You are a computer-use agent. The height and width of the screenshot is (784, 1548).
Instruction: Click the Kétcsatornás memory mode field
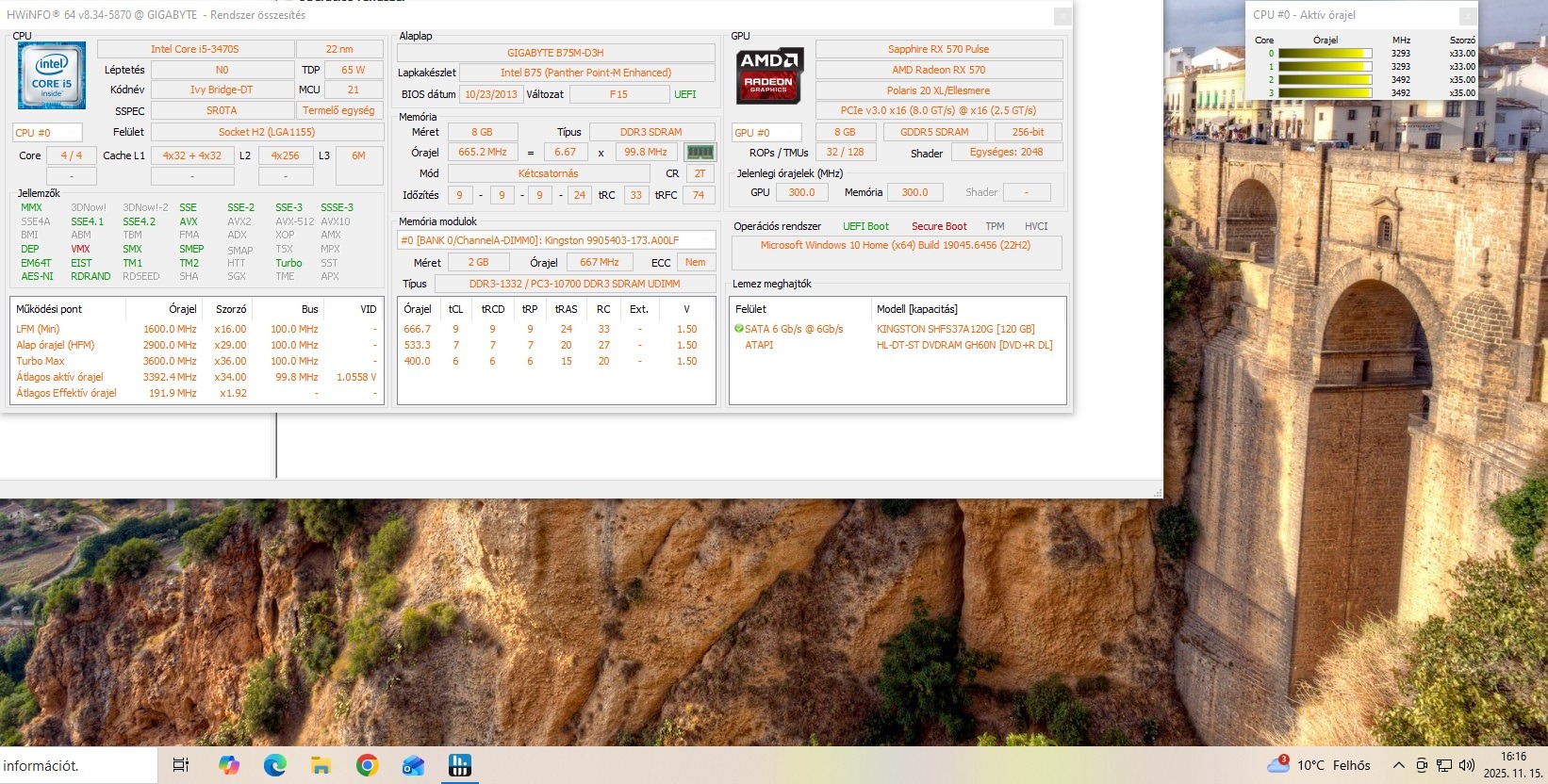(x=549, y=173)
